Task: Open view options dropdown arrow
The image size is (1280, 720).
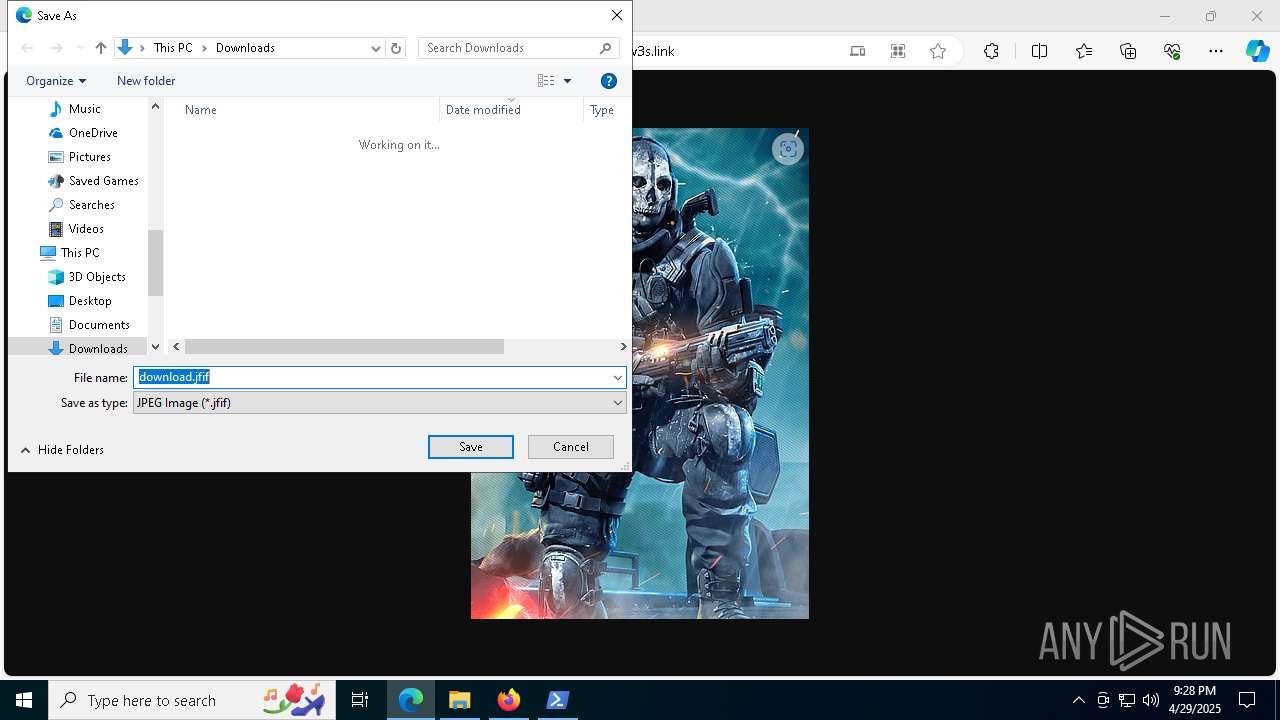Action: [x=567, y=81]
